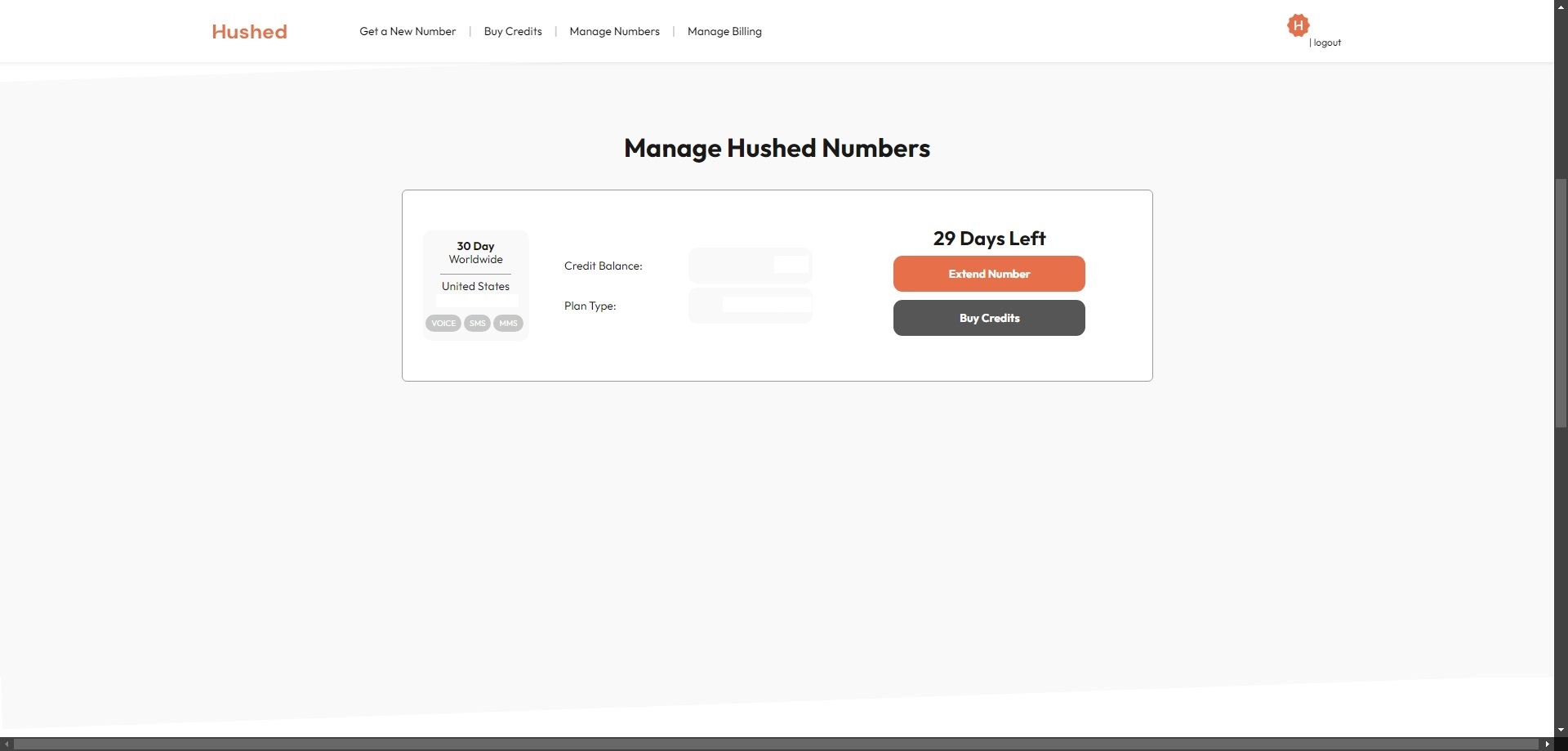Click the SMS capability badge

coord(477,324)
